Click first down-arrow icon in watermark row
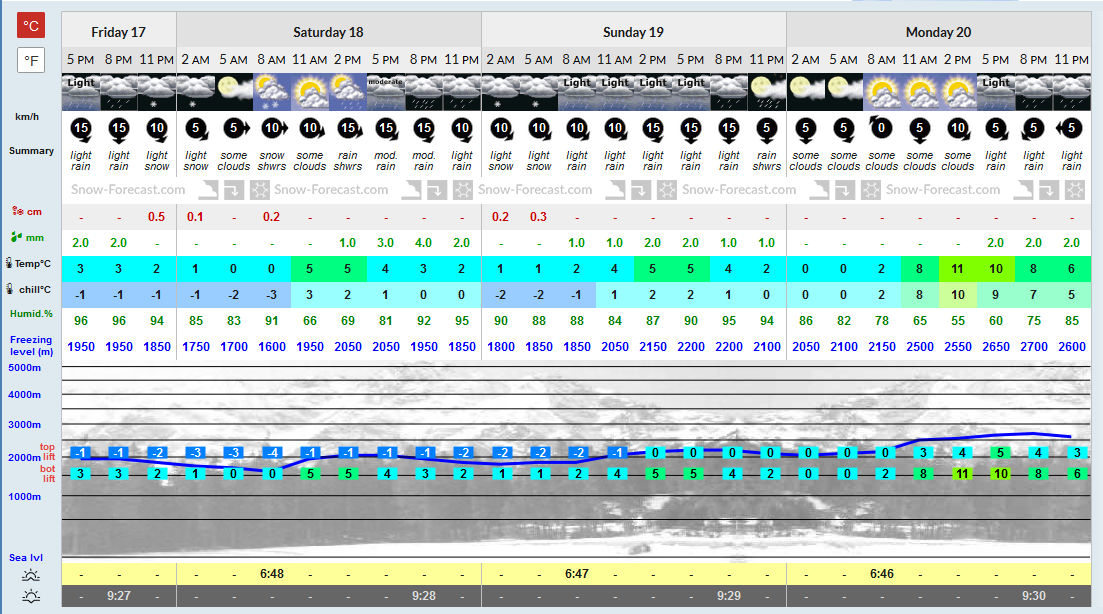Screen dimensions: 1103x614 [234, 190]
